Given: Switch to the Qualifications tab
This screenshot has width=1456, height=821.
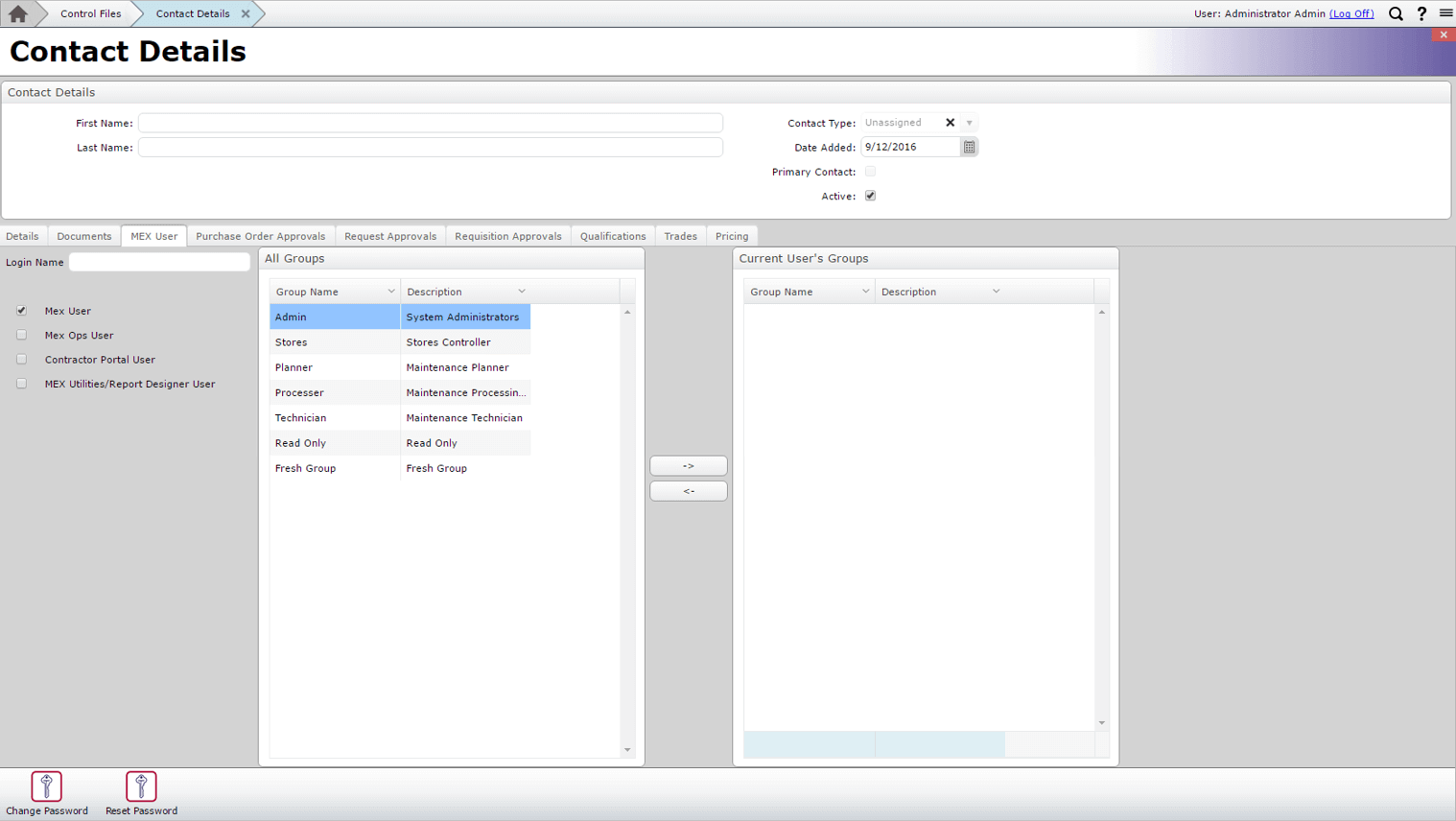Looking at the screenshot, I should (x=613, y=236).
